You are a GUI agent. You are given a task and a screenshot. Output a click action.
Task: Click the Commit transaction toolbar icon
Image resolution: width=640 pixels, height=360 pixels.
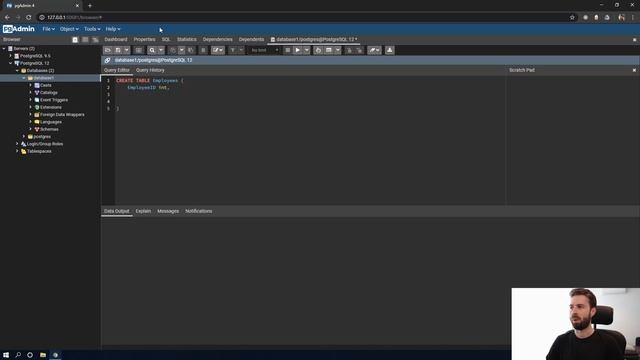pyautogui.click(x=349, y=50)
